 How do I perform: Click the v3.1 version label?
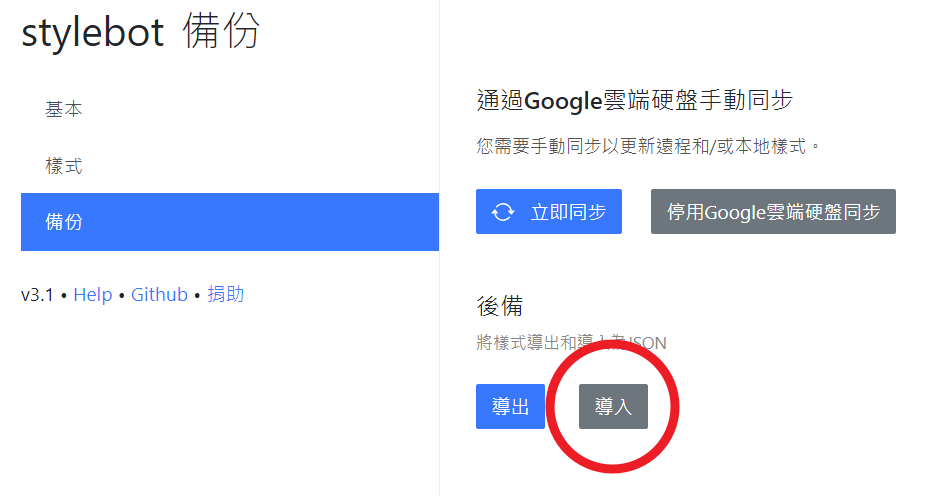pyautogui.click(x=37, y=294)
